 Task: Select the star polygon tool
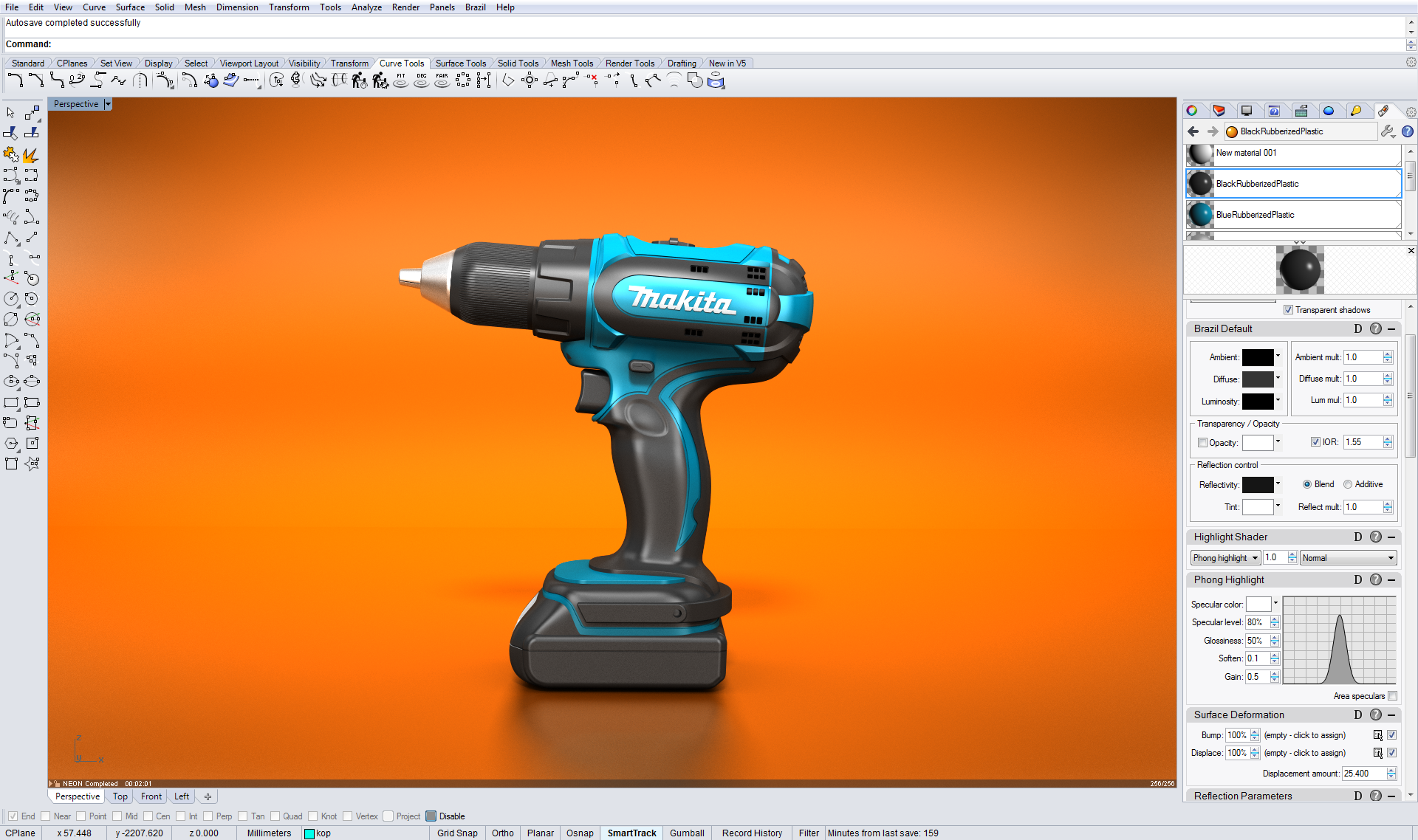click(32, 464)
